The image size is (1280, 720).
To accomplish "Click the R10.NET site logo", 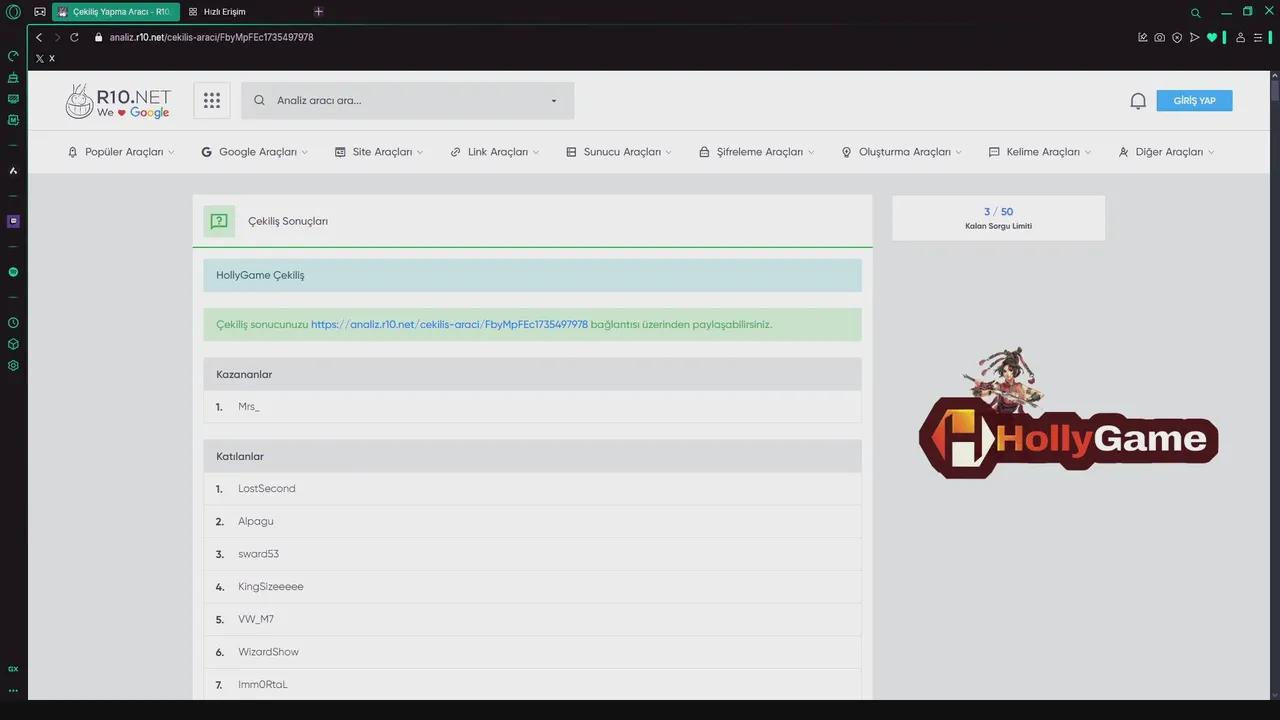I will [118, 101].
